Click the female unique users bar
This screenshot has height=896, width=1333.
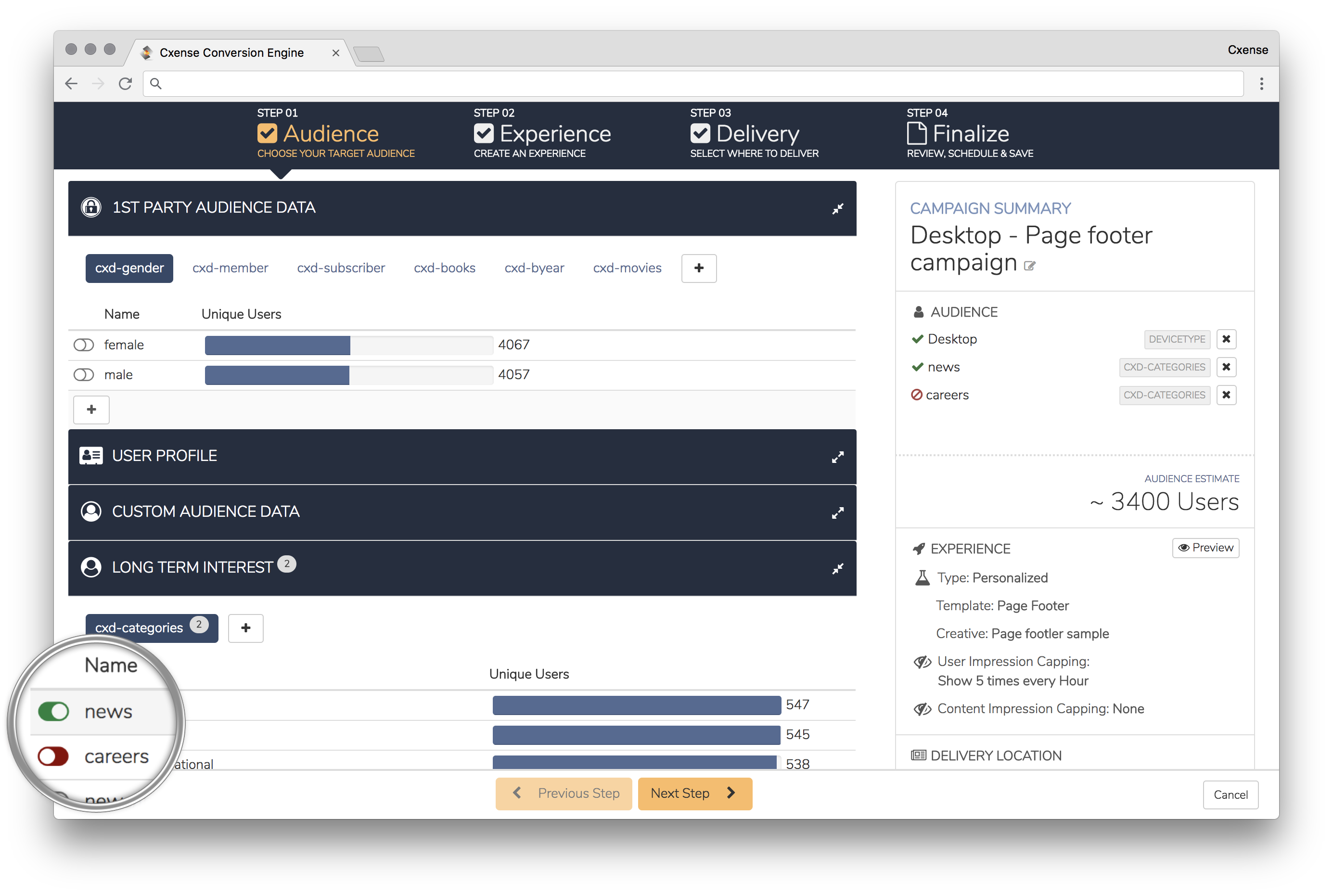pyautogui.click(x=348, y=345)
